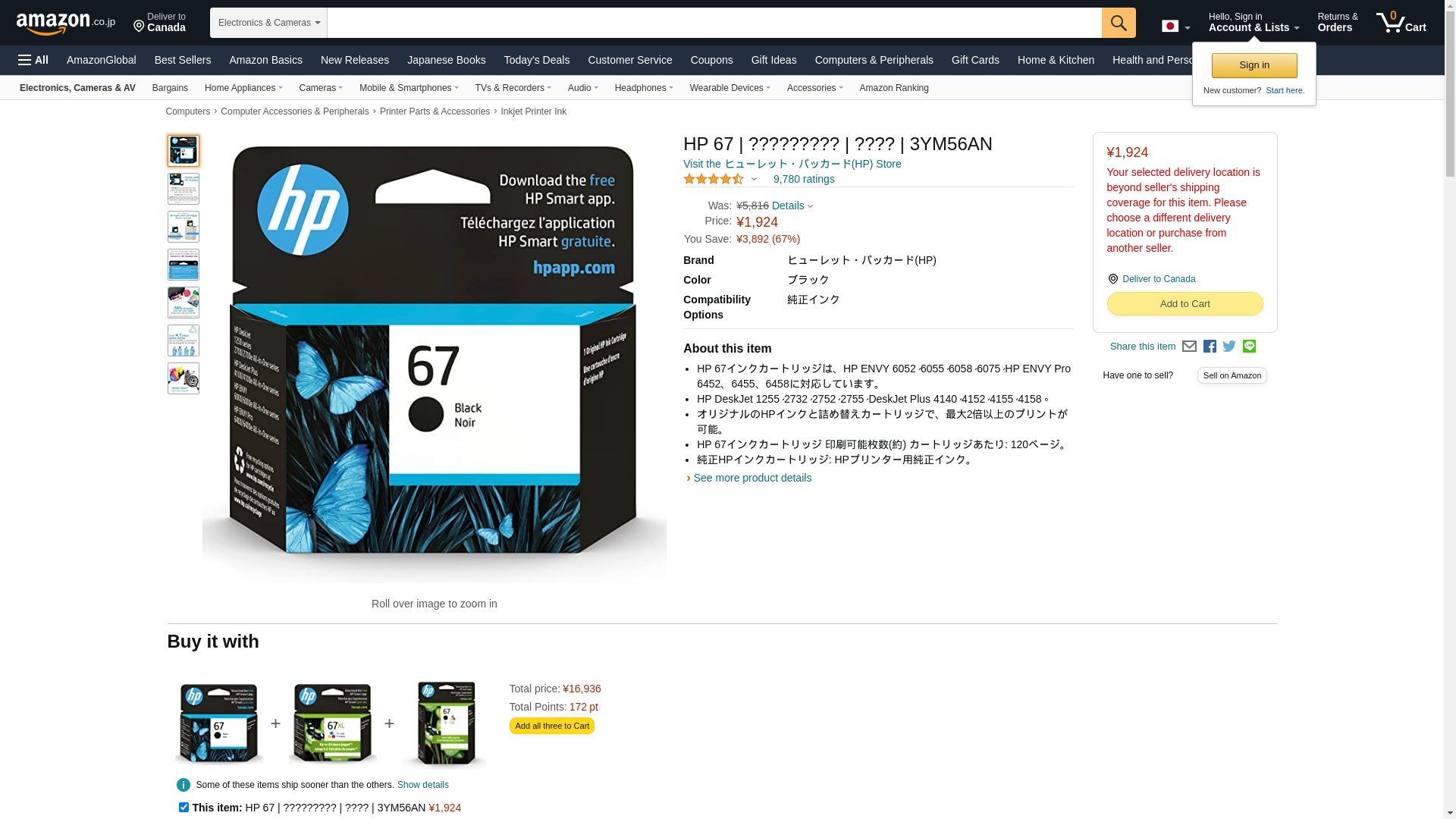Open Today's Deals in navigation bar
This screenshot has height=819, width=1456.
tap(537, 60)
